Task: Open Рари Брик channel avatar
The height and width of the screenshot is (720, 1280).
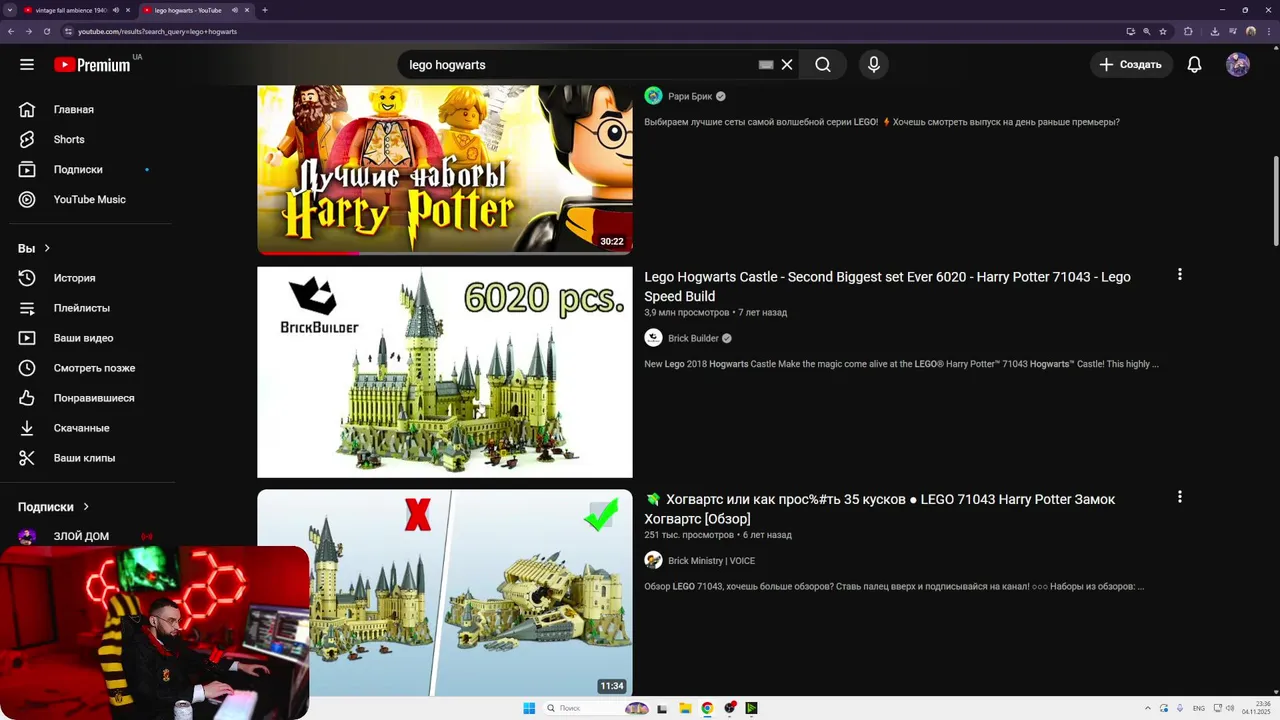Action: (653, 96)
